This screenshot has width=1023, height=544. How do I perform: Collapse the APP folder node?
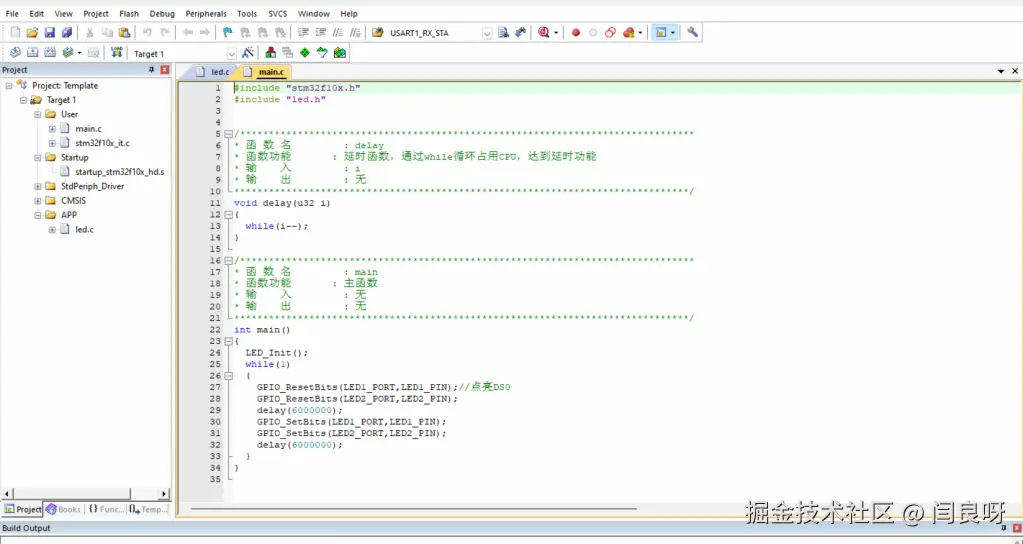click(38, 215)
